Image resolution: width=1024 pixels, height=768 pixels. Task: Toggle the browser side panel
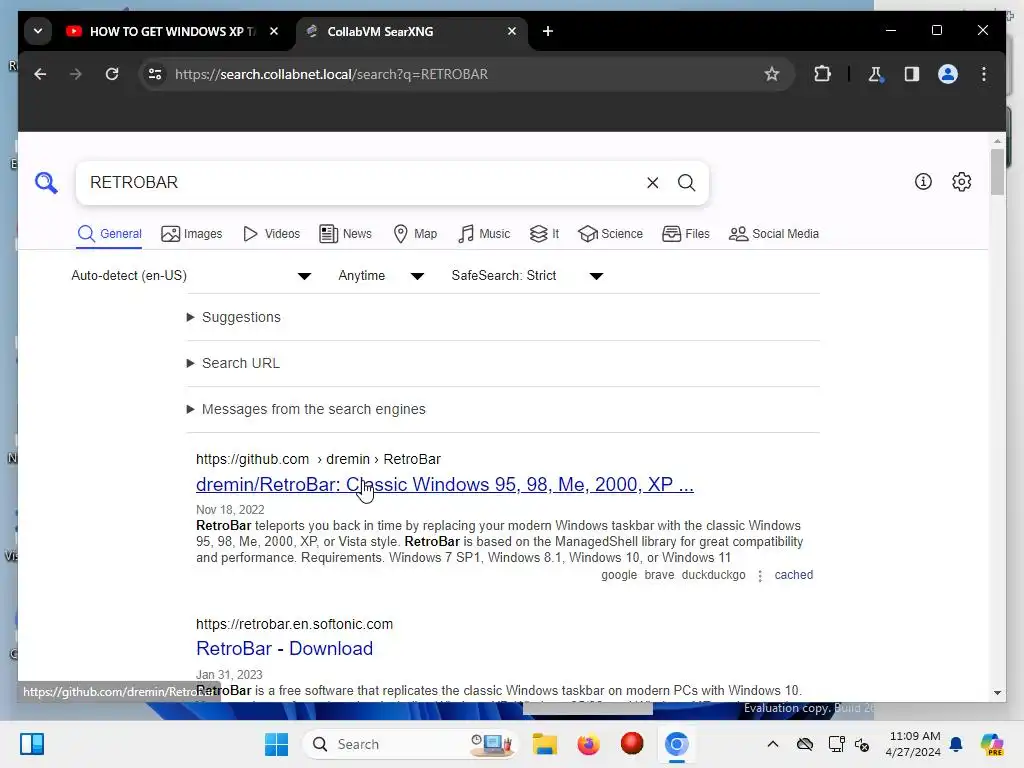pyautogui.click(x=912, y=74)
